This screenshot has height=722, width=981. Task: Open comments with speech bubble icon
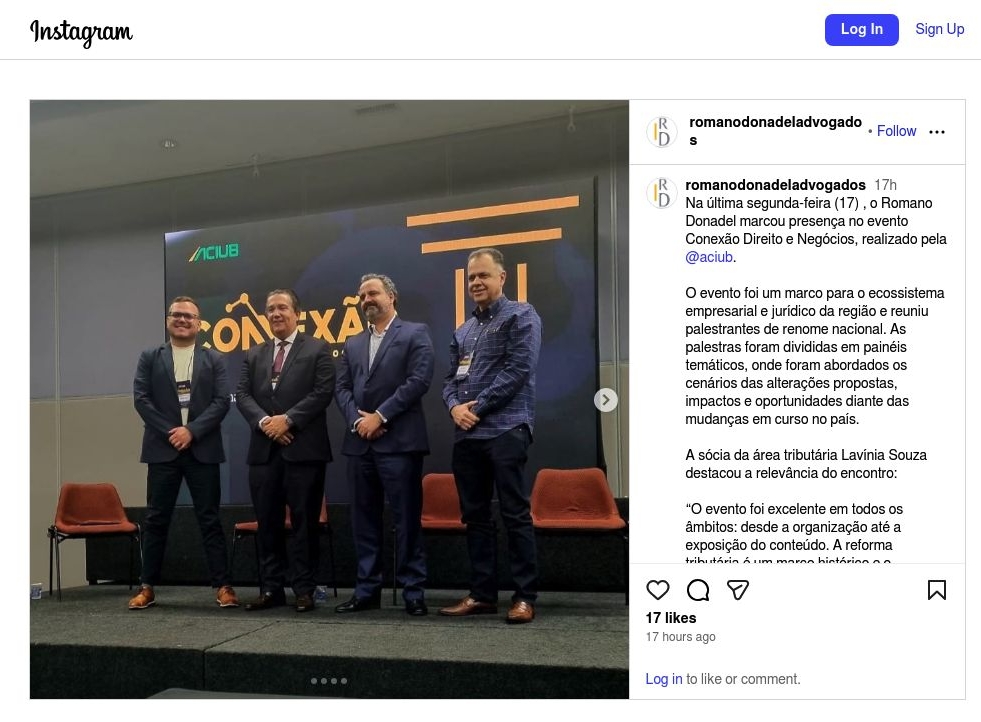(698, 590)
